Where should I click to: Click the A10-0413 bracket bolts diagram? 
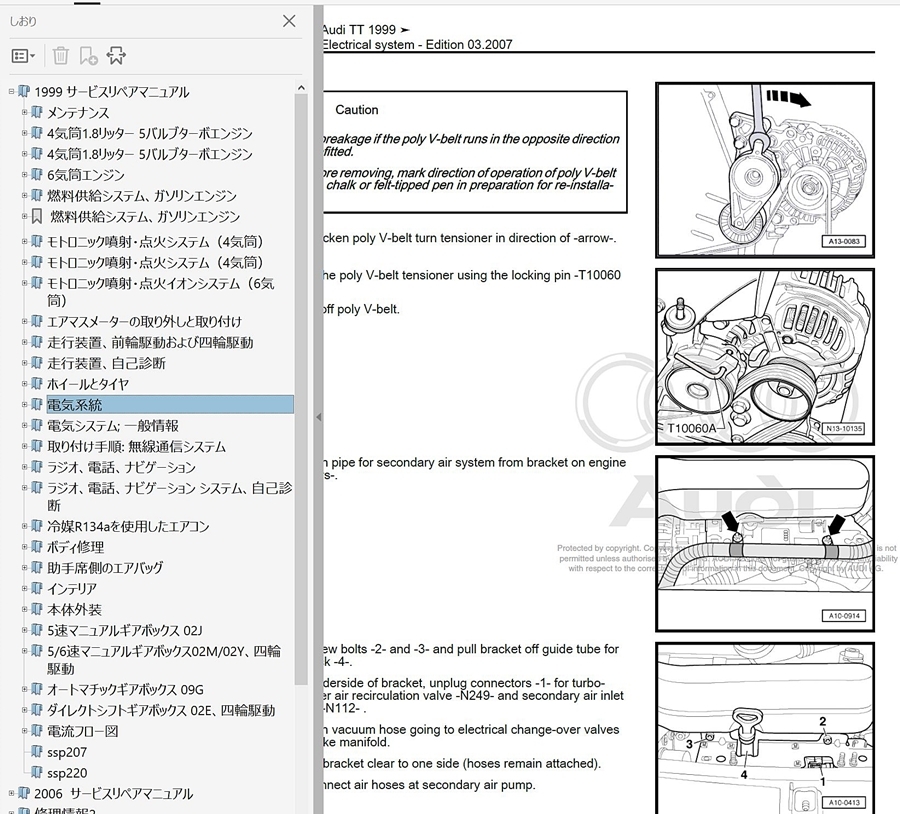765,728
